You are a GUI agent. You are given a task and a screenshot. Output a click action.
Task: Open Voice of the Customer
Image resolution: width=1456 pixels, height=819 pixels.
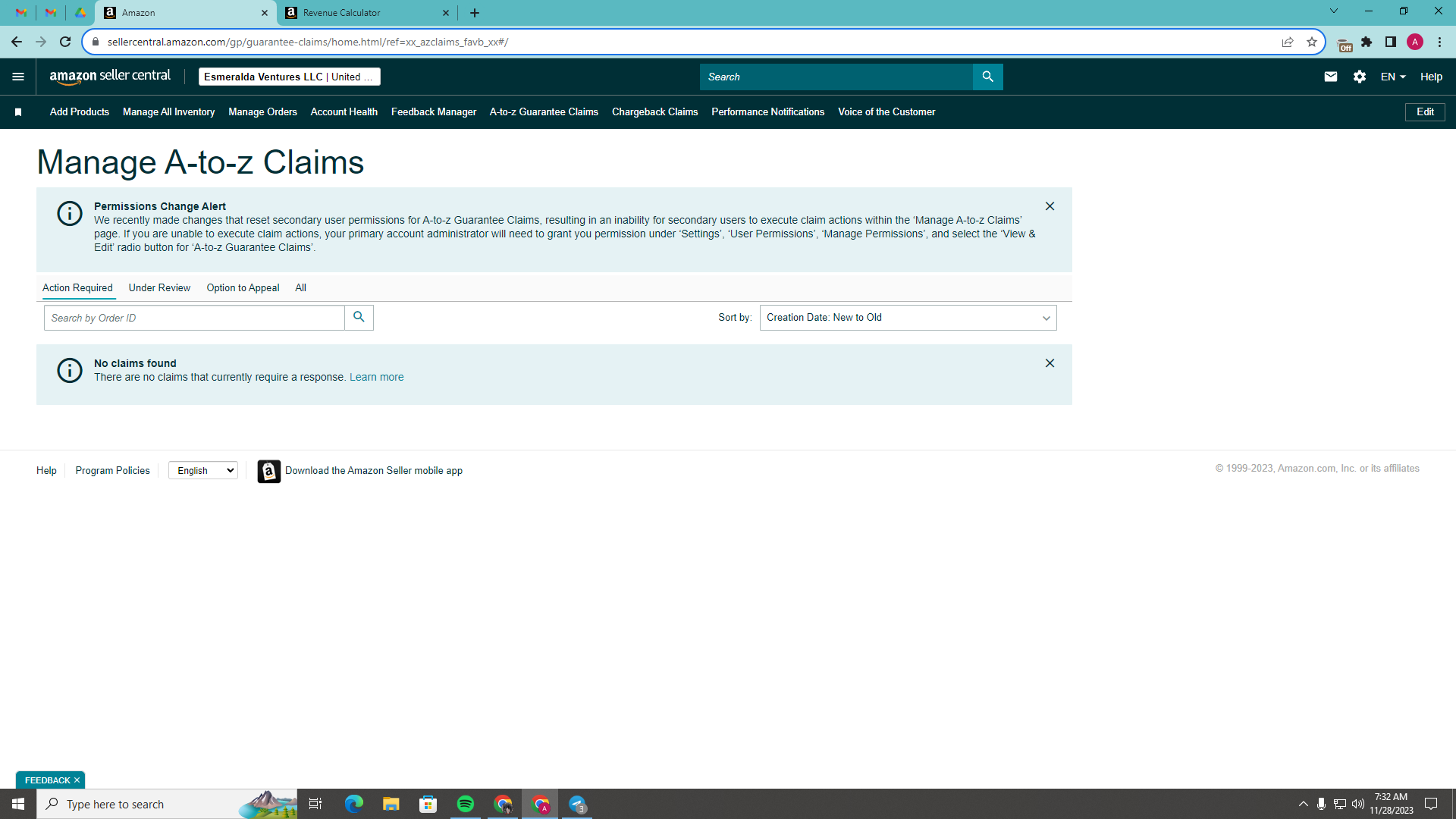[886, 112]
